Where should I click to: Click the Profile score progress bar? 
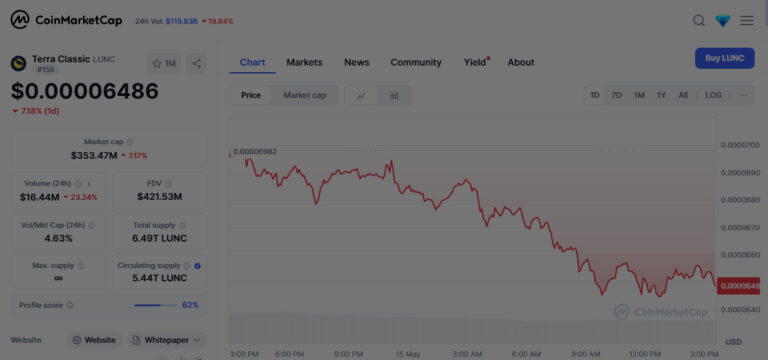(155, 305)
